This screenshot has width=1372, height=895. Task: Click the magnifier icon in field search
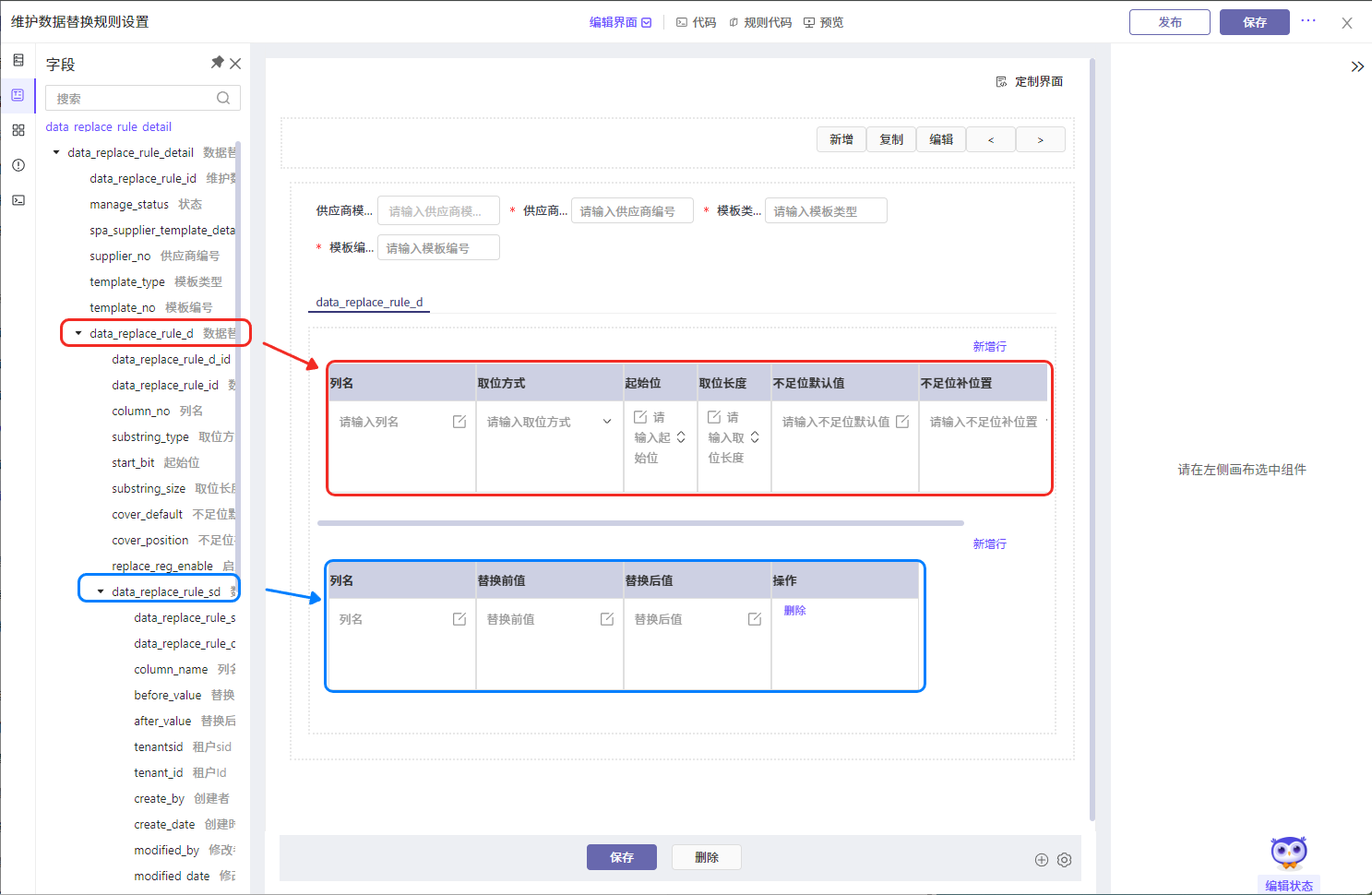point(223,98)
